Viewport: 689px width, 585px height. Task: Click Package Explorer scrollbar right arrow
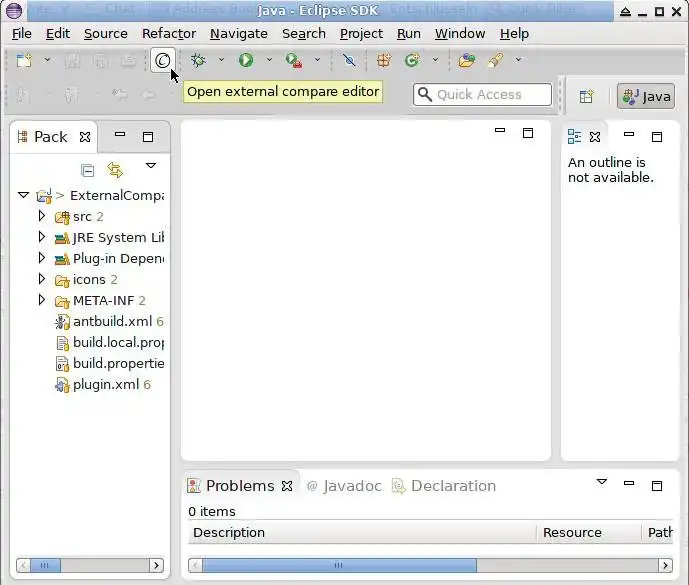click(x=156, y=565)
